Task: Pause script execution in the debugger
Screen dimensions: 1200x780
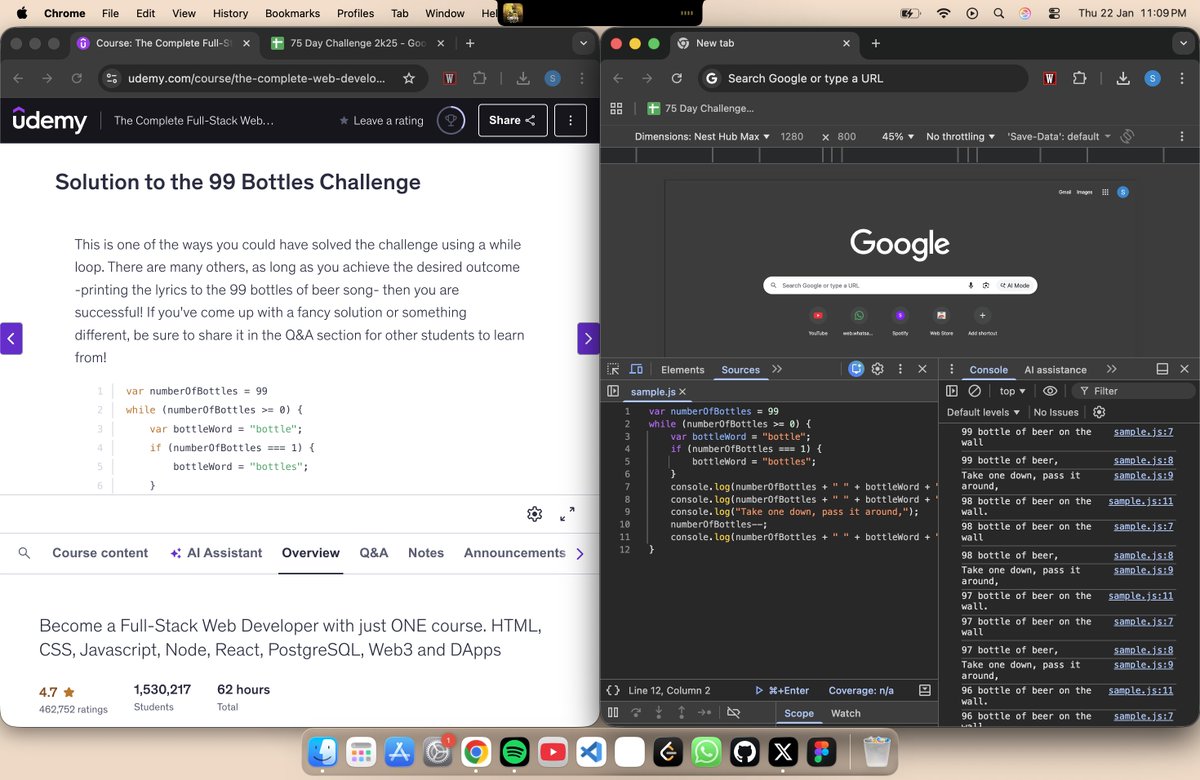Action: (x=613, y=713)
